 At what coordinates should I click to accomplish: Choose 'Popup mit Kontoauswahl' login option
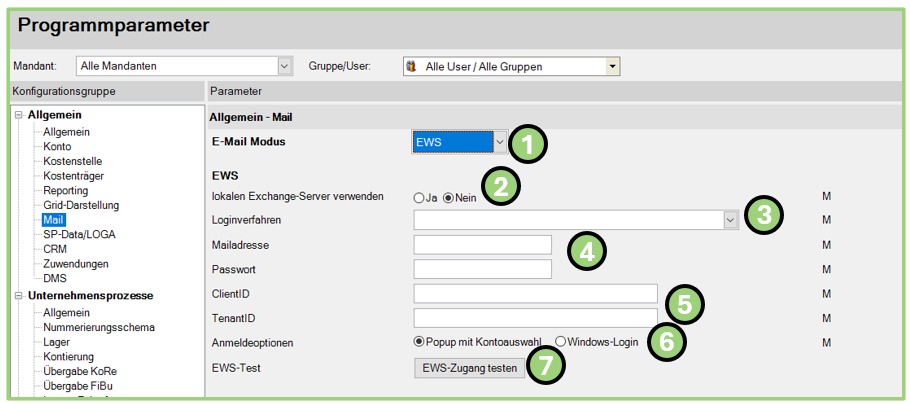[x=419, y=342]
